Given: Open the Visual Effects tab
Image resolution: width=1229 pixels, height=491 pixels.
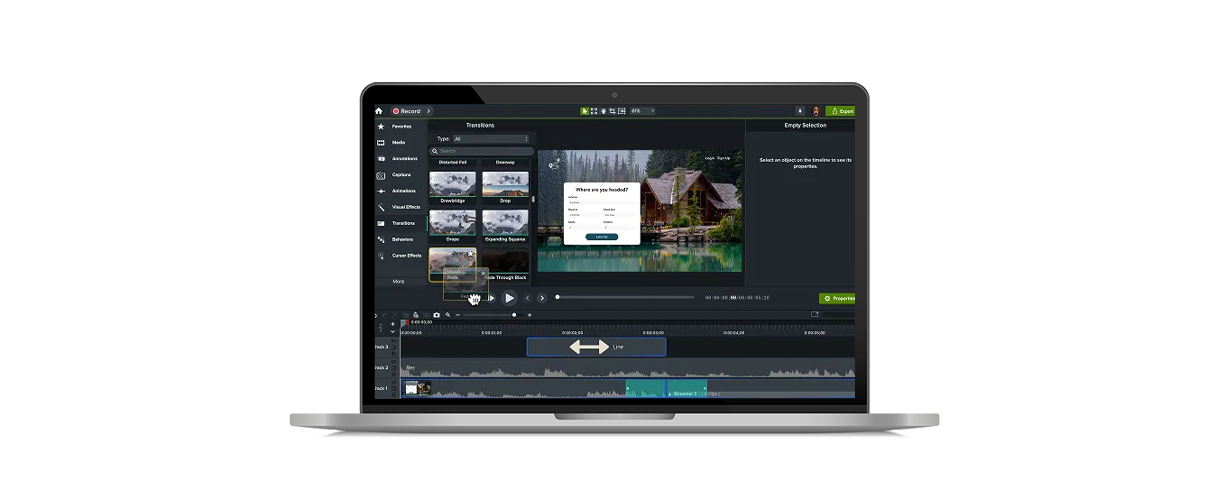Looking at the screenshot, I should 401,207.
